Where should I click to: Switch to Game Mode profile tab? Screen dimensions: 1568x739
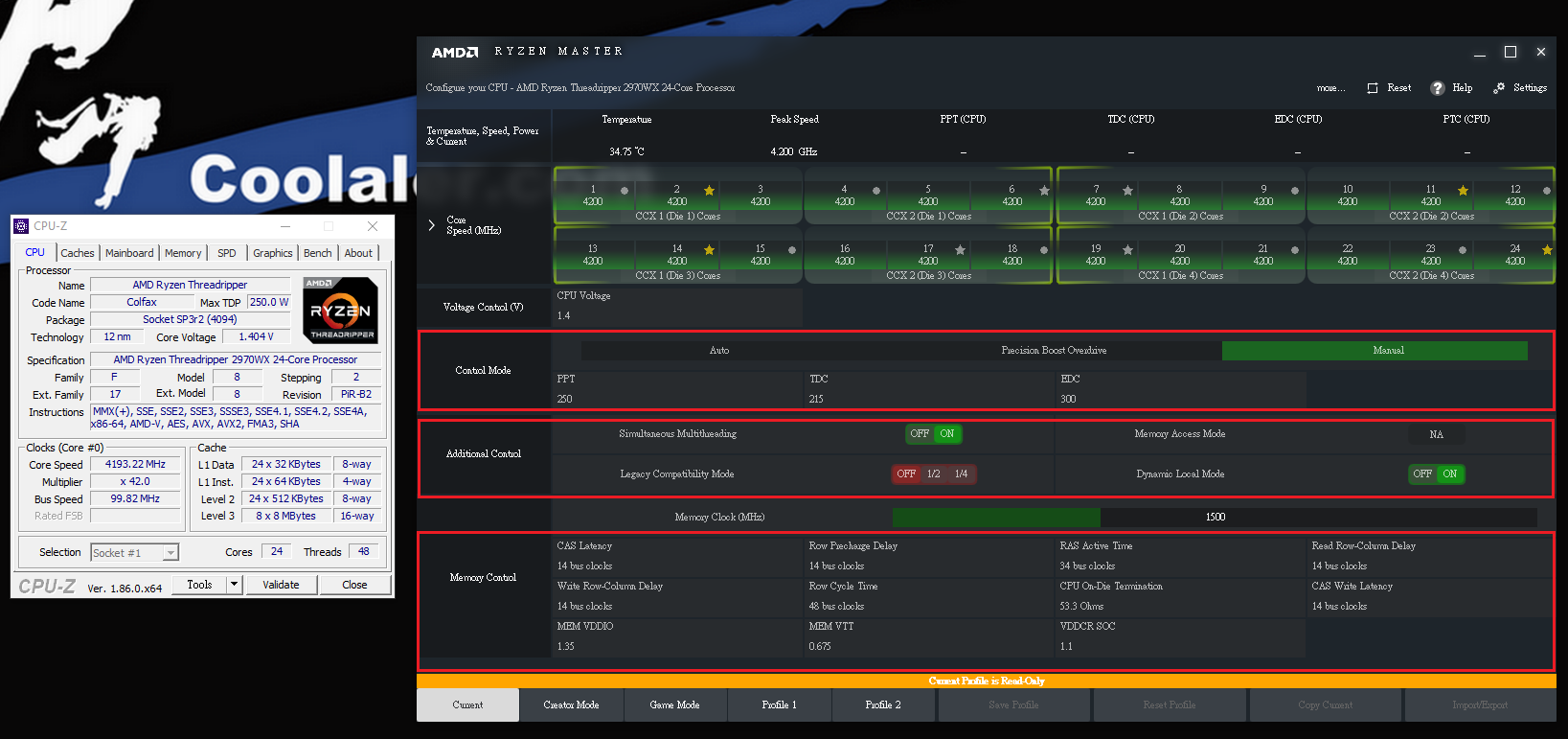pos(675,705)
